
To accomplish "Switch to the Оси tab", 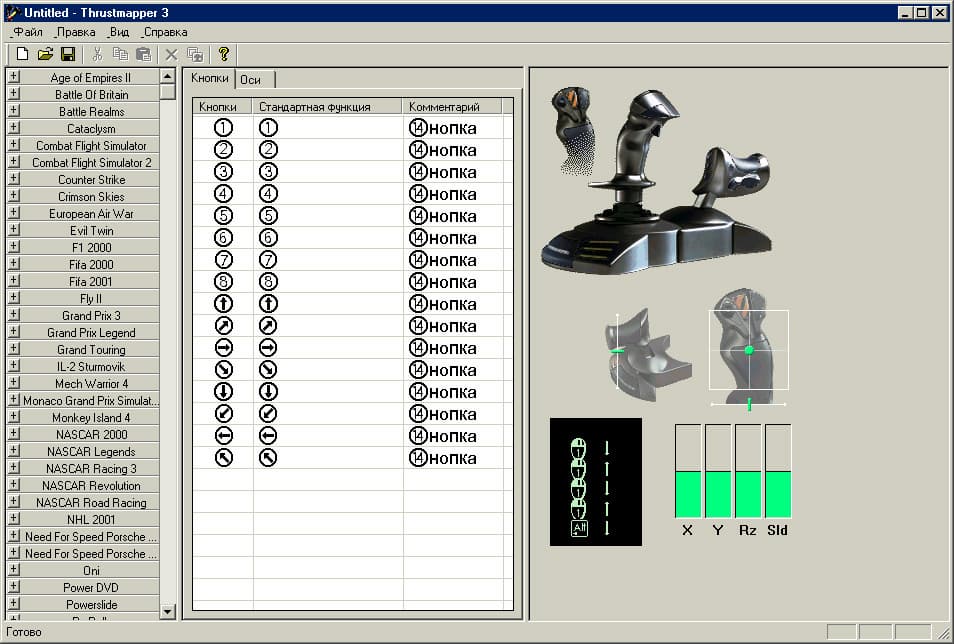I will [x=251, y=80].
